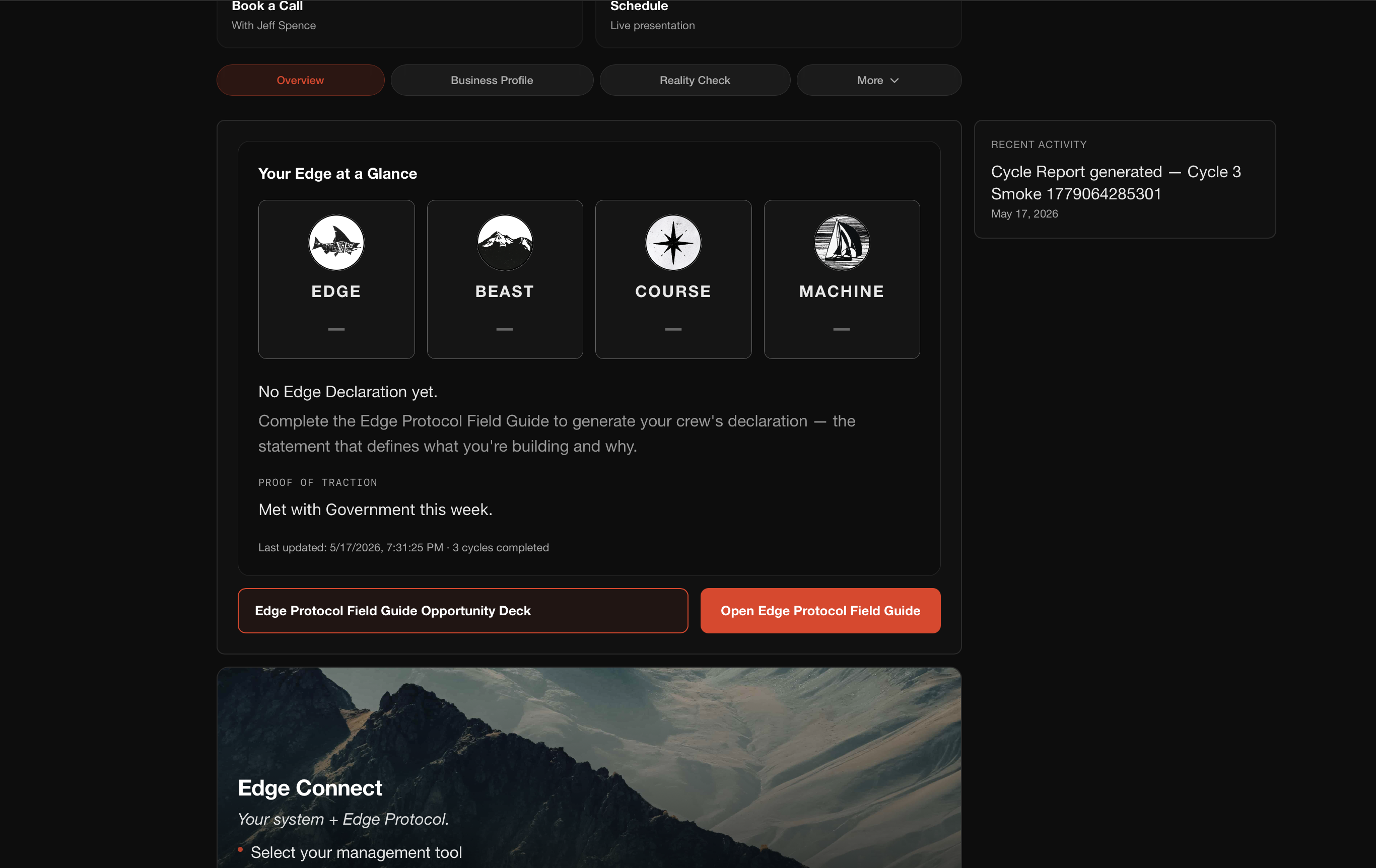Open the Business Profile tab
Image resolution: width=1376 pixels, height=868 pixels.
pos(492,80)
